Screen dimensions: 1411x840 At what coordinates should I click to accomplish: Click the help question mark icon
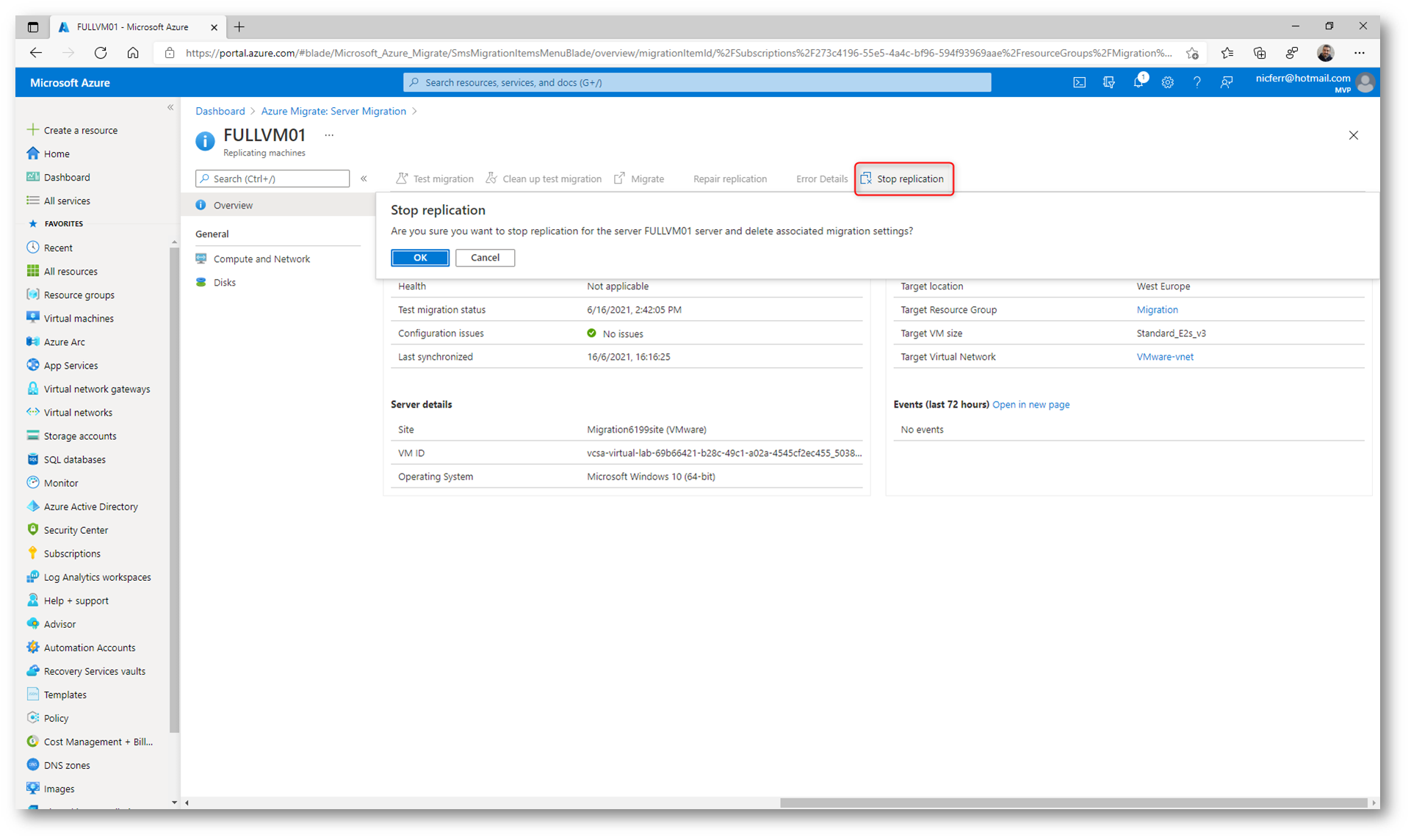[x=1197, y=82]
